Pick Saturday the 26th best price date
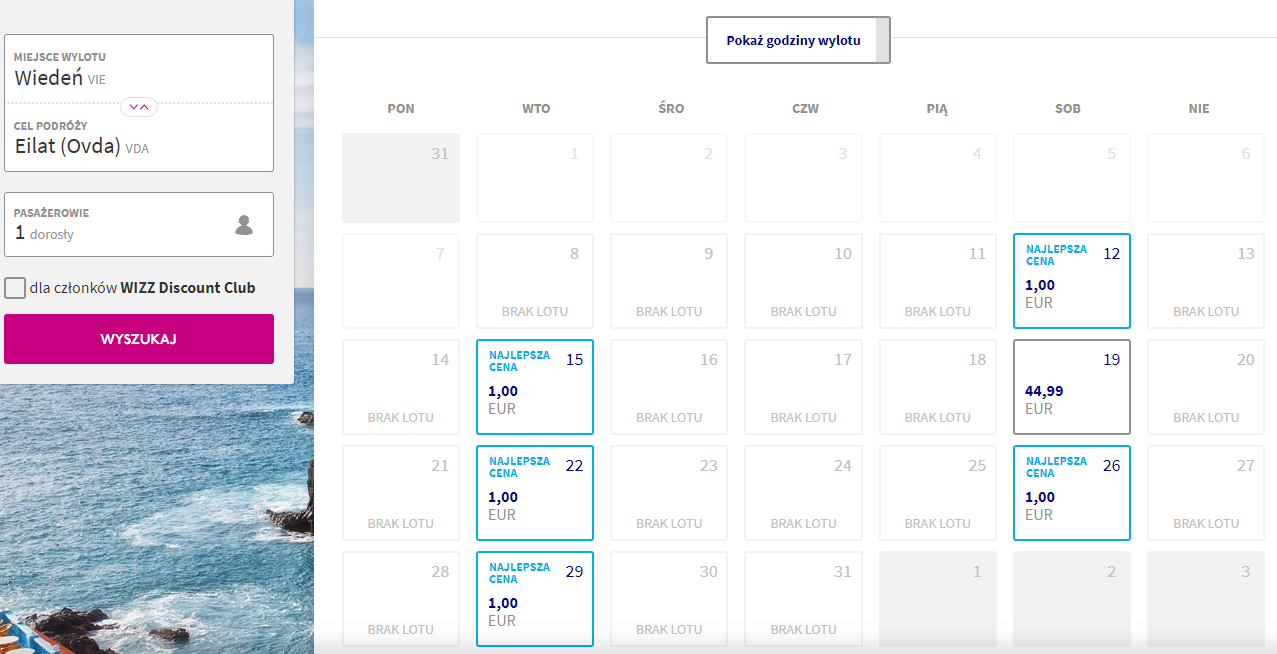Viewport: 1277px width, 654px height. pos(1072,493)
